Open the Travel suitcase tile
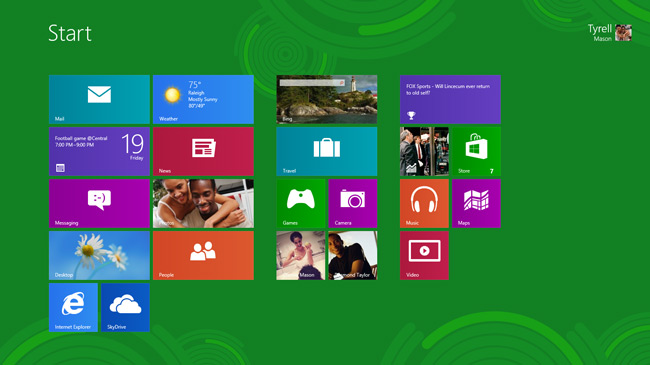The image size is (650, 365). click(x=327, y=151)
